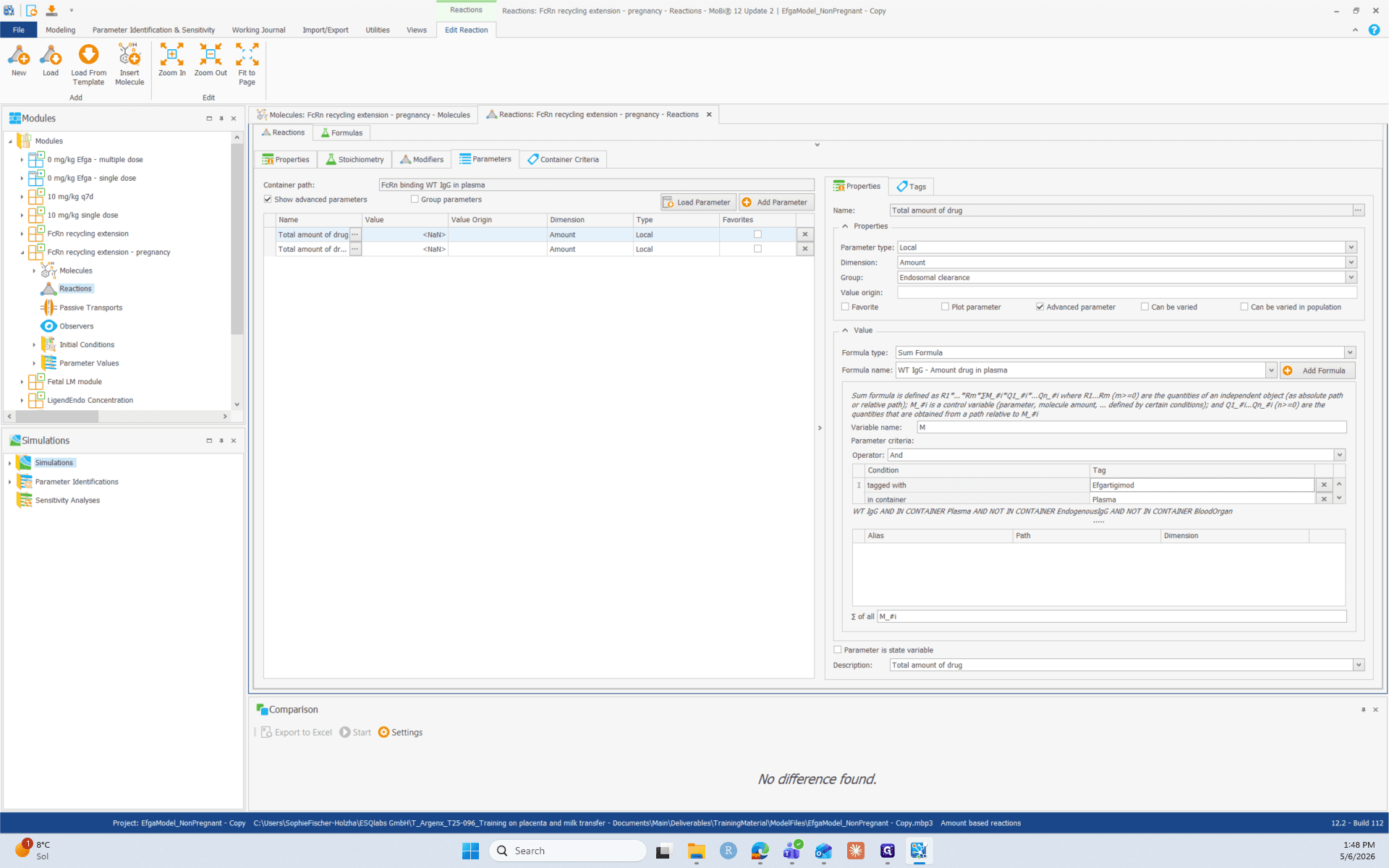Enable Plot parameter checkbox
The image size is (1389, 868).
tap(945, 307)
